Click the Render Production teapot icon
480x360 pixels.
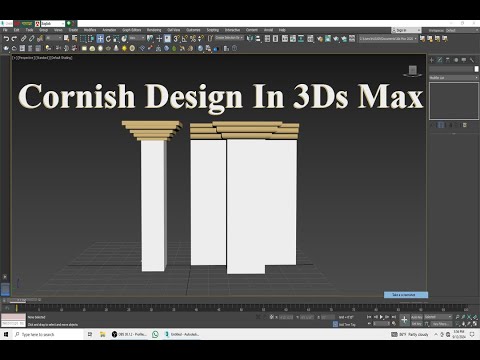click(336, 39)
